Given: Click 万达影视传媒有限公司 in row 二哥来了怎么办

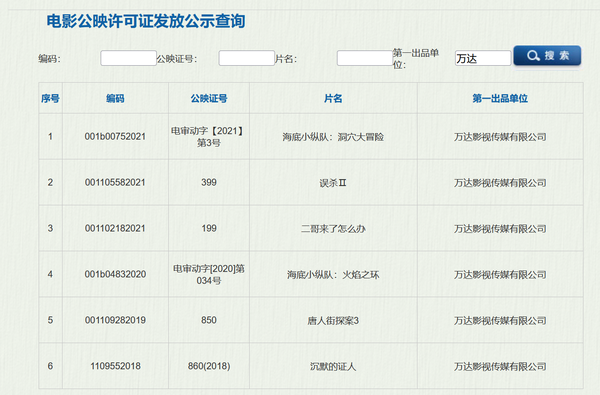Looking at the screenshot, I should [x=500, y=229].
